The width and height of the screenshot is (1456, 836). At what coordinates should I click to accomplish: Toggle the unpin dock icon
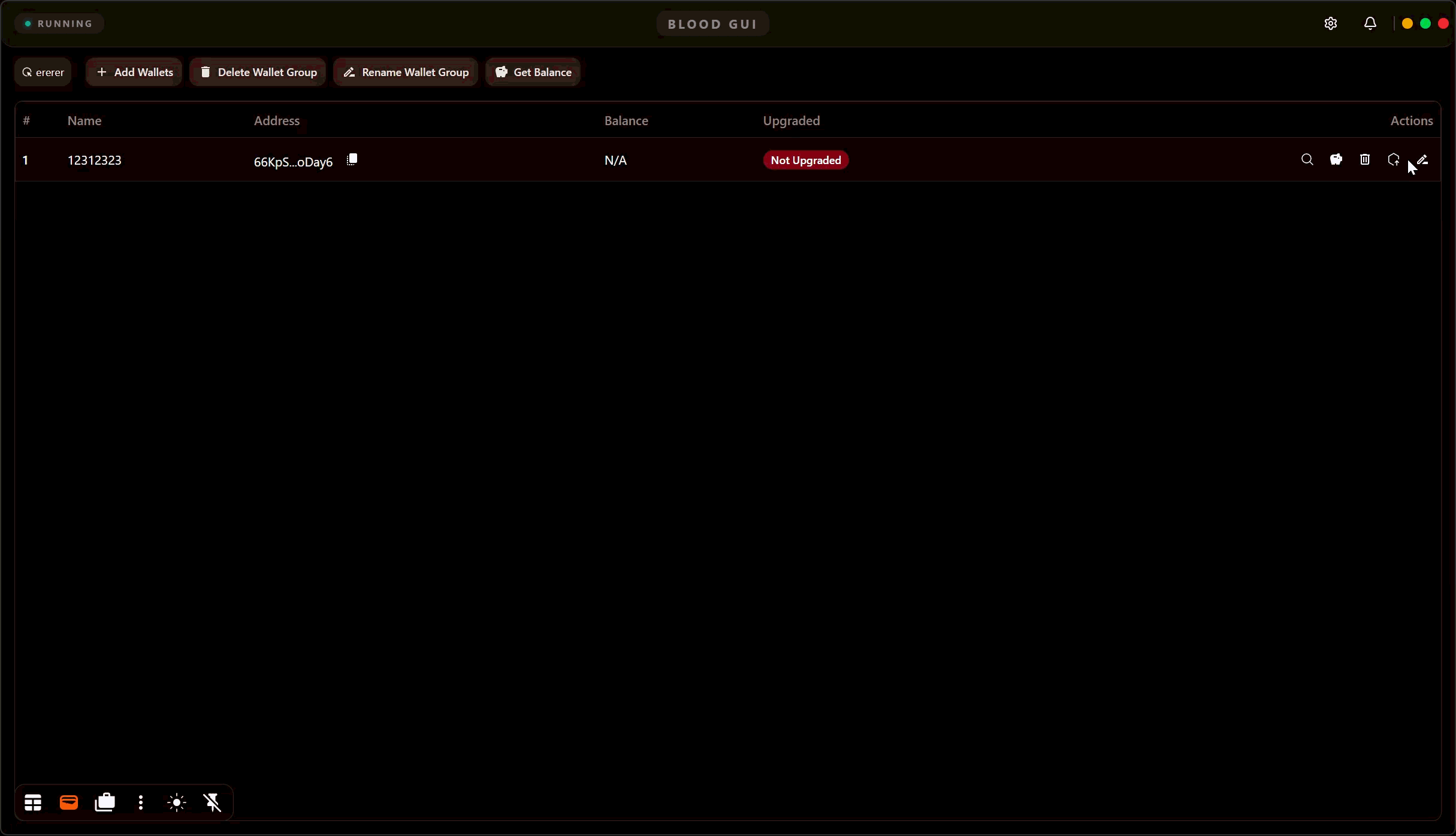(x=213, y=802)
